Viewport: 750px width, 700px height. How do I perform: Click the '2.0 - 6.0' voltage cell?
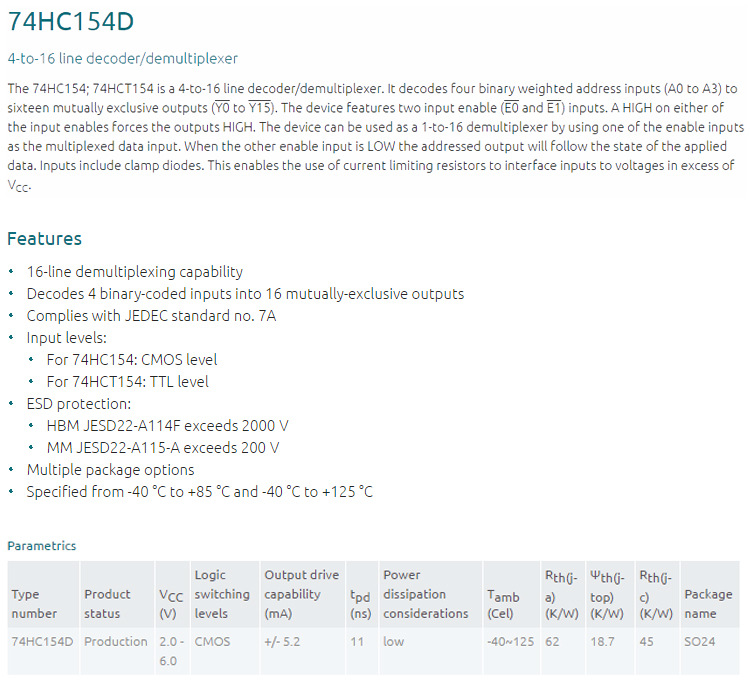(171, 651)
